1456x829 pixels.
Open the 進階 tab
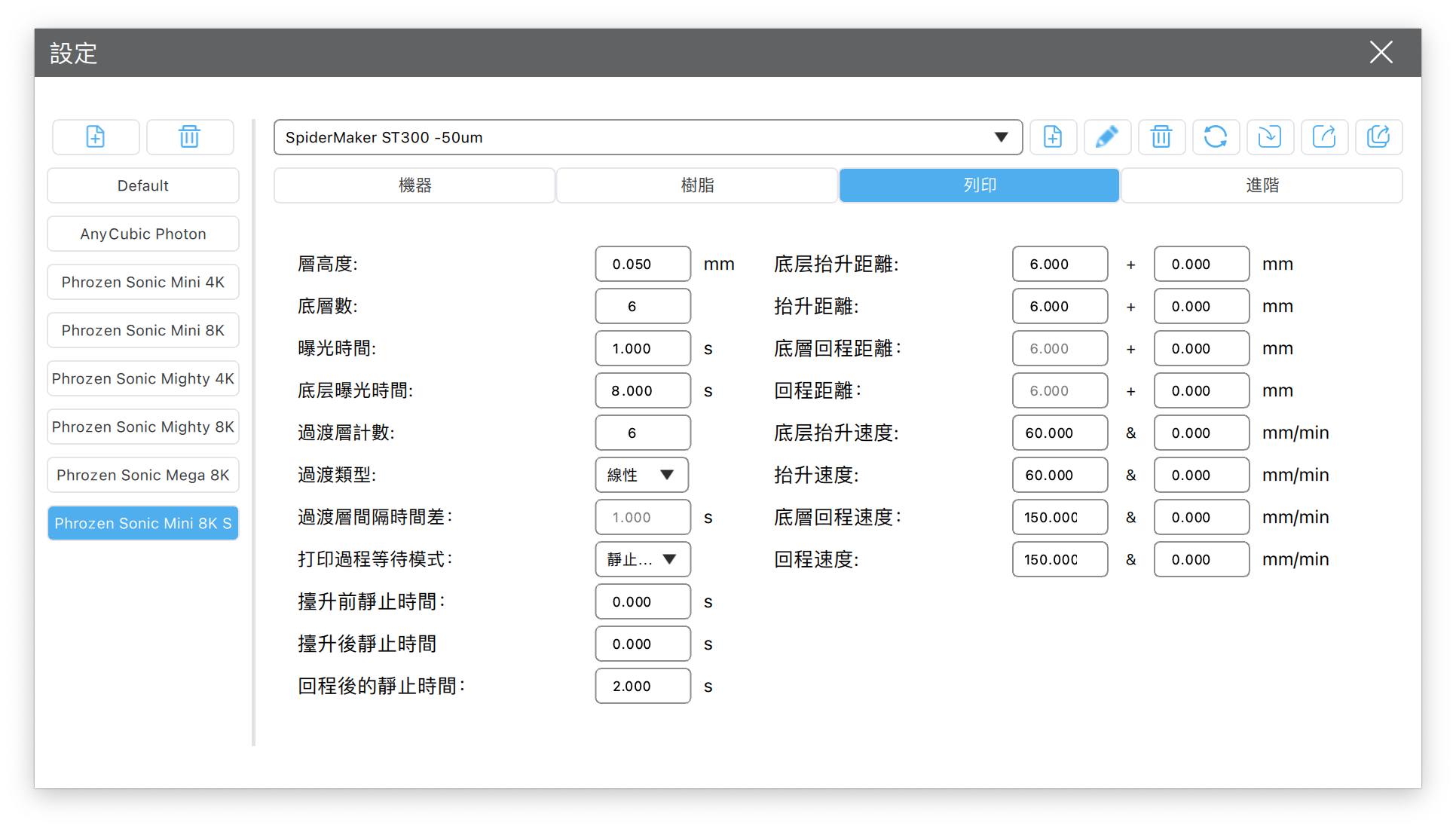(1262, 185)
